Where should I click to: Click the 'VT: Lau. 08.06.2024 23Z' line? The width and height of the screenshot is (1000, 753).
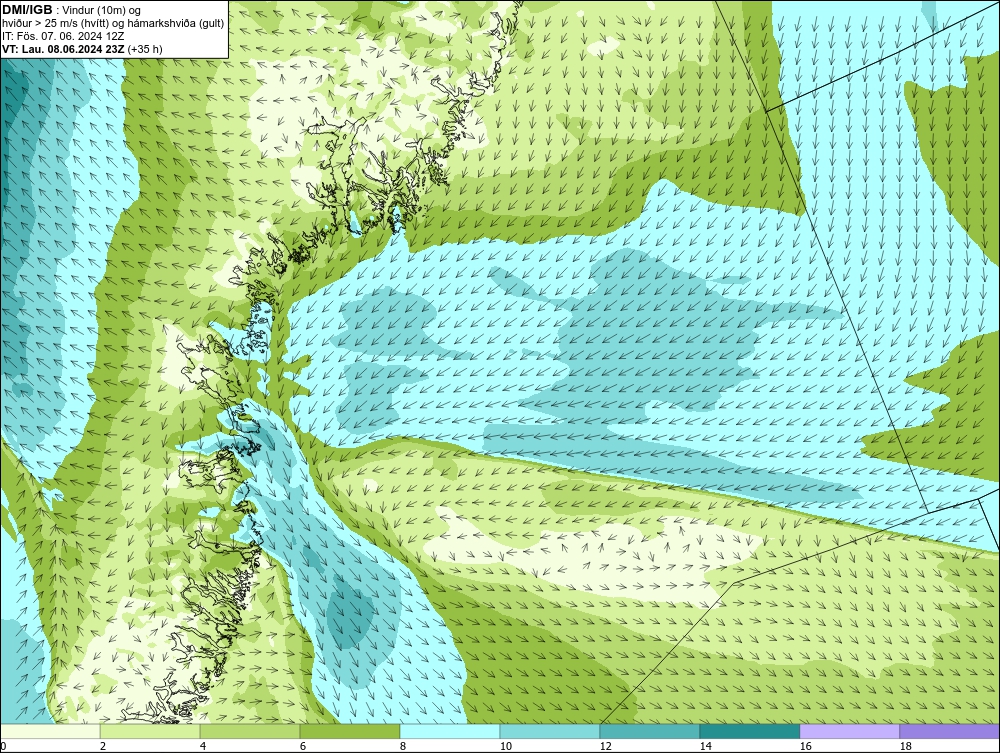pyautogui.click(x=63, y=49)
